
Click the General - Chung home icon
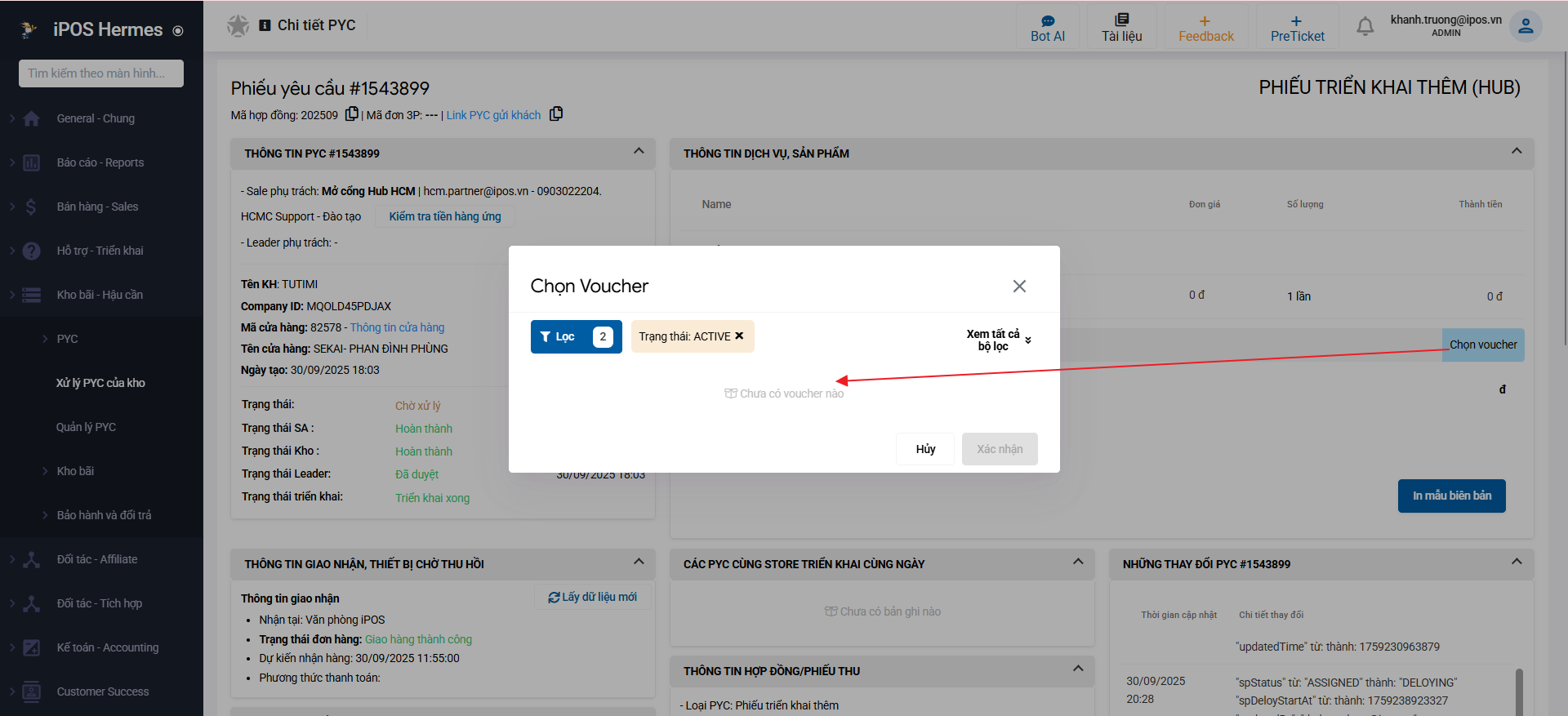click(x=32, y=118)
